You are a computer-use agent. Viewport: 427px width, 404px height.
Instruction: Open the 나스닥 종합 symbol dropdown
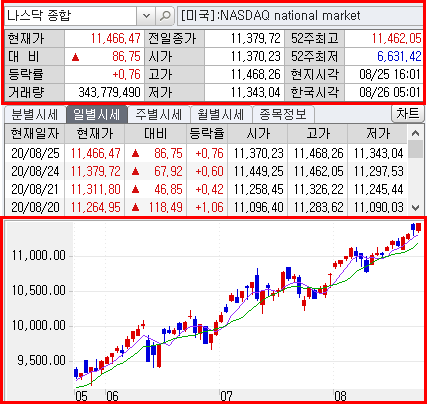[146, 16]
